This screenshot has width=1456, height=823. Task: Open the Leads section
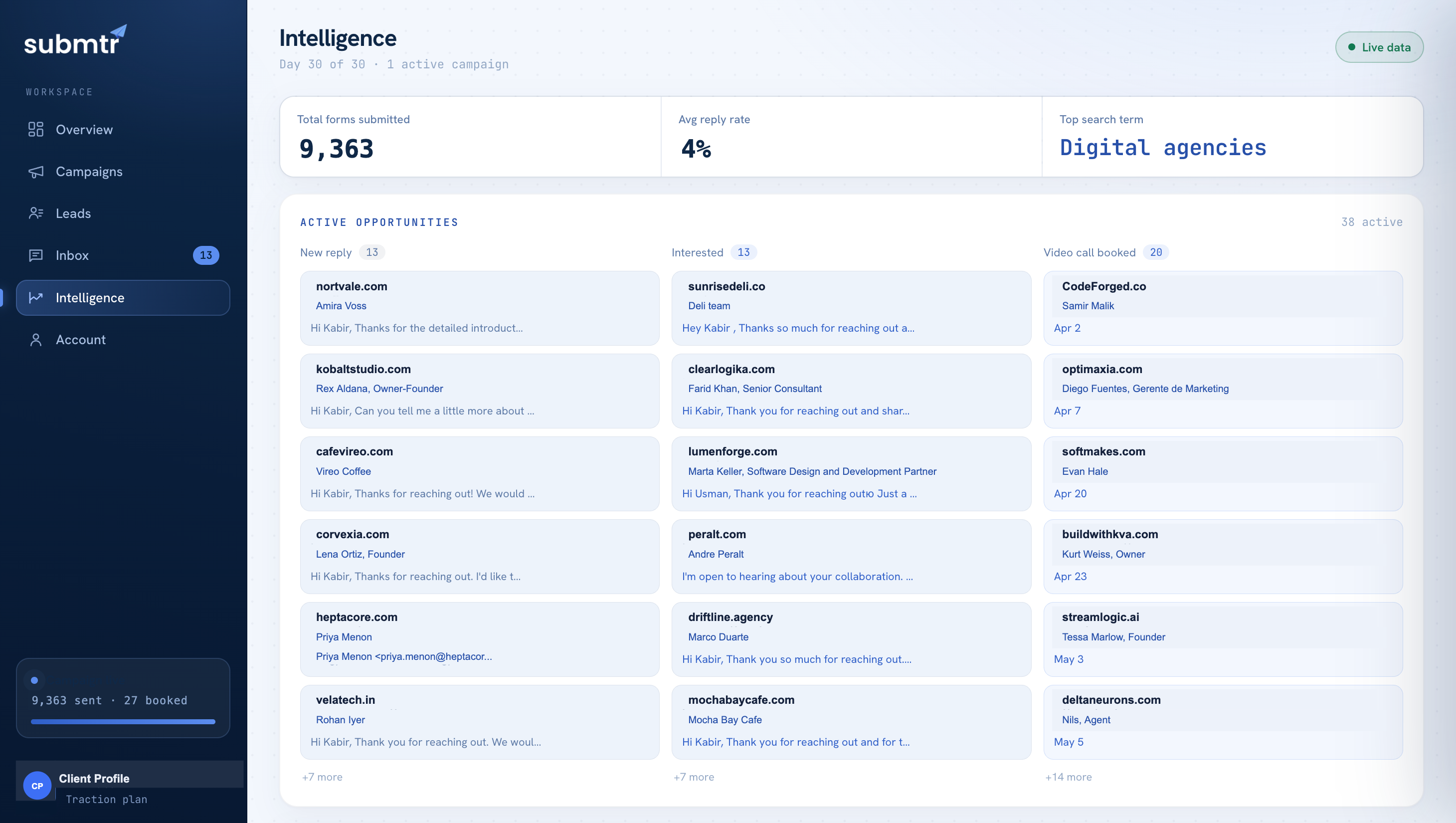tap(123, 213)
